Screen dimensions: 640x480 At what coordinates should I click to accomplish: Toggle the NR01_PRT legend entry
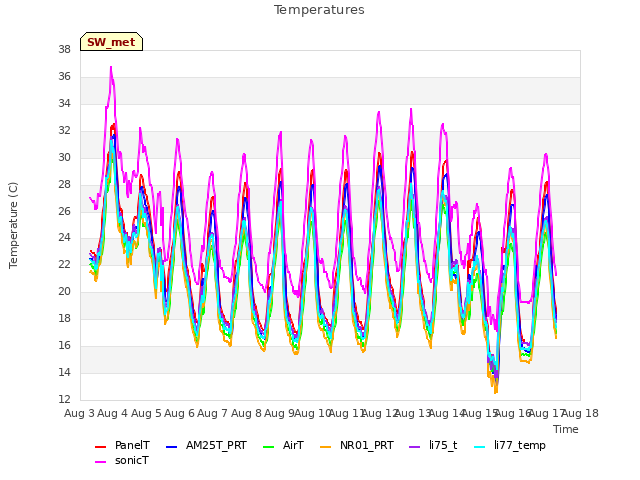[357, 445]
